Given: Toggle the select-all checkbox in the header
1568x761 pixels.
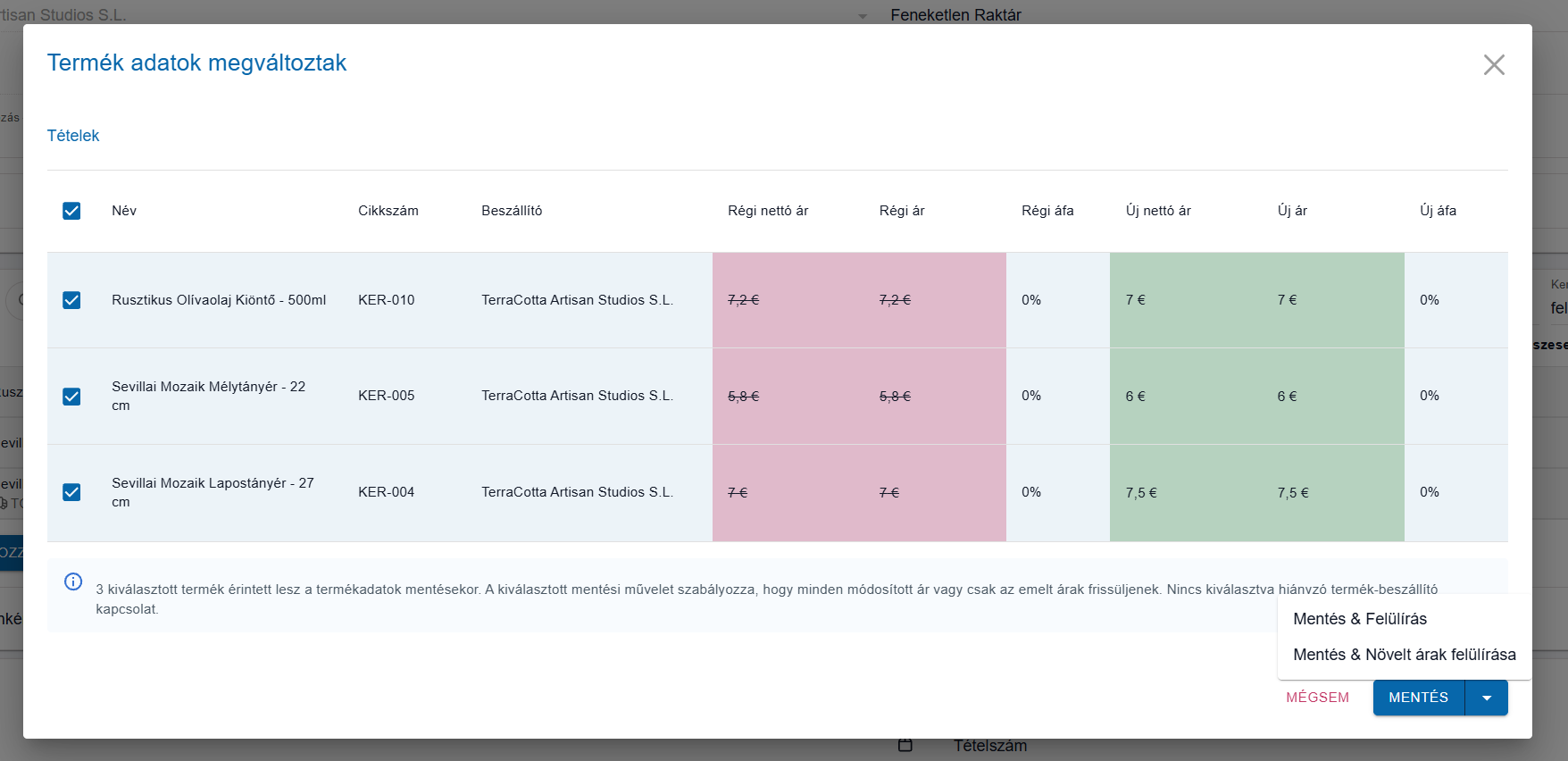Looking at the screenshot, I should [x=71, y=211].
